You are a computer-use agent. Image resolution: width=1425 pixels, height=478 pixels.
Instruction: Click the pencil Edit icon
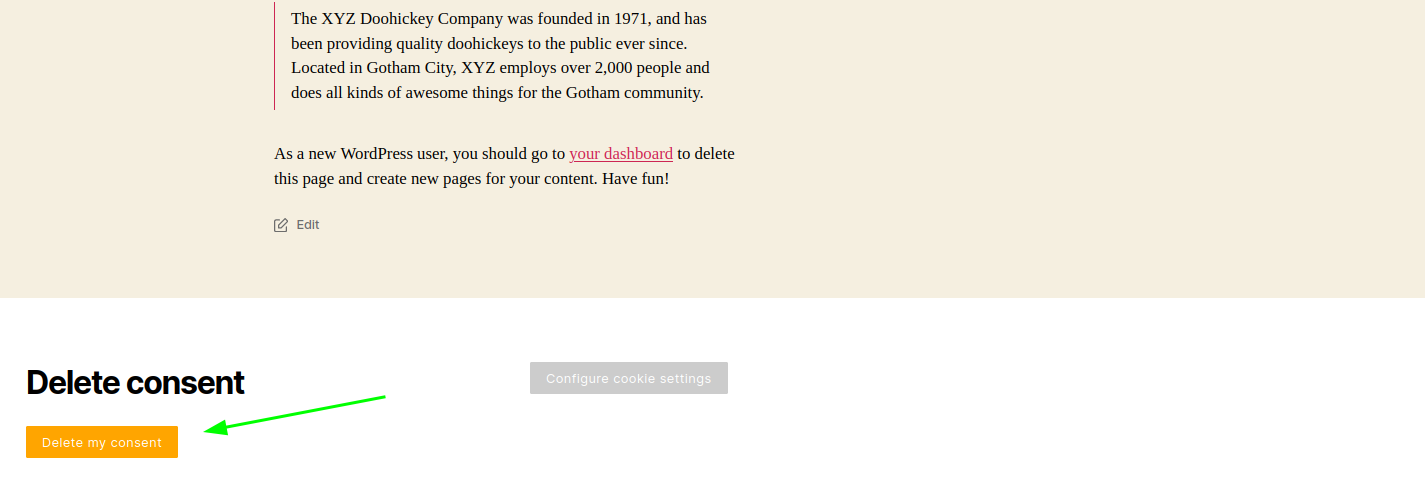[x=281, y=225]
